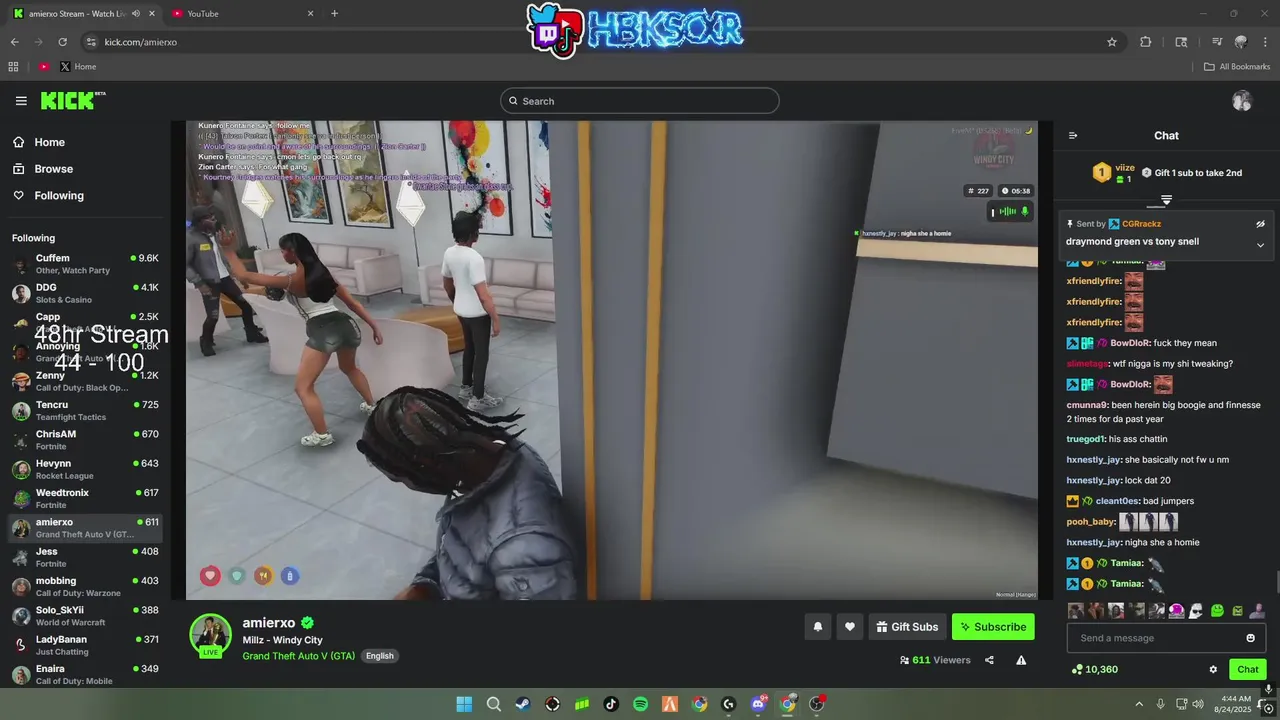This screenshot has height=720, width=1280.
Task: Open mobbing Warzone channel
Action: [85, 586]
